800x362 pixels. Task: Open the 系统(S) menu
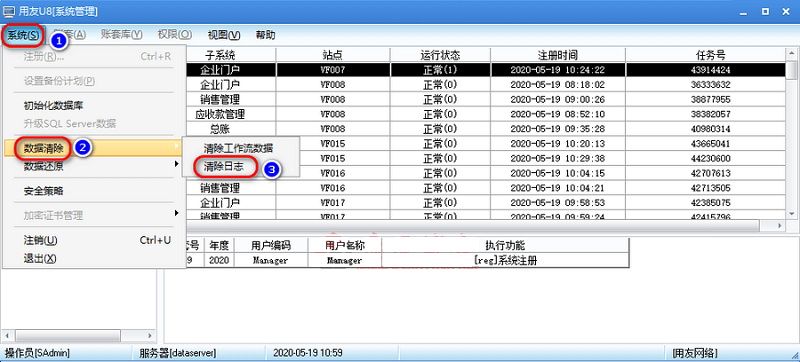(23, 35)
